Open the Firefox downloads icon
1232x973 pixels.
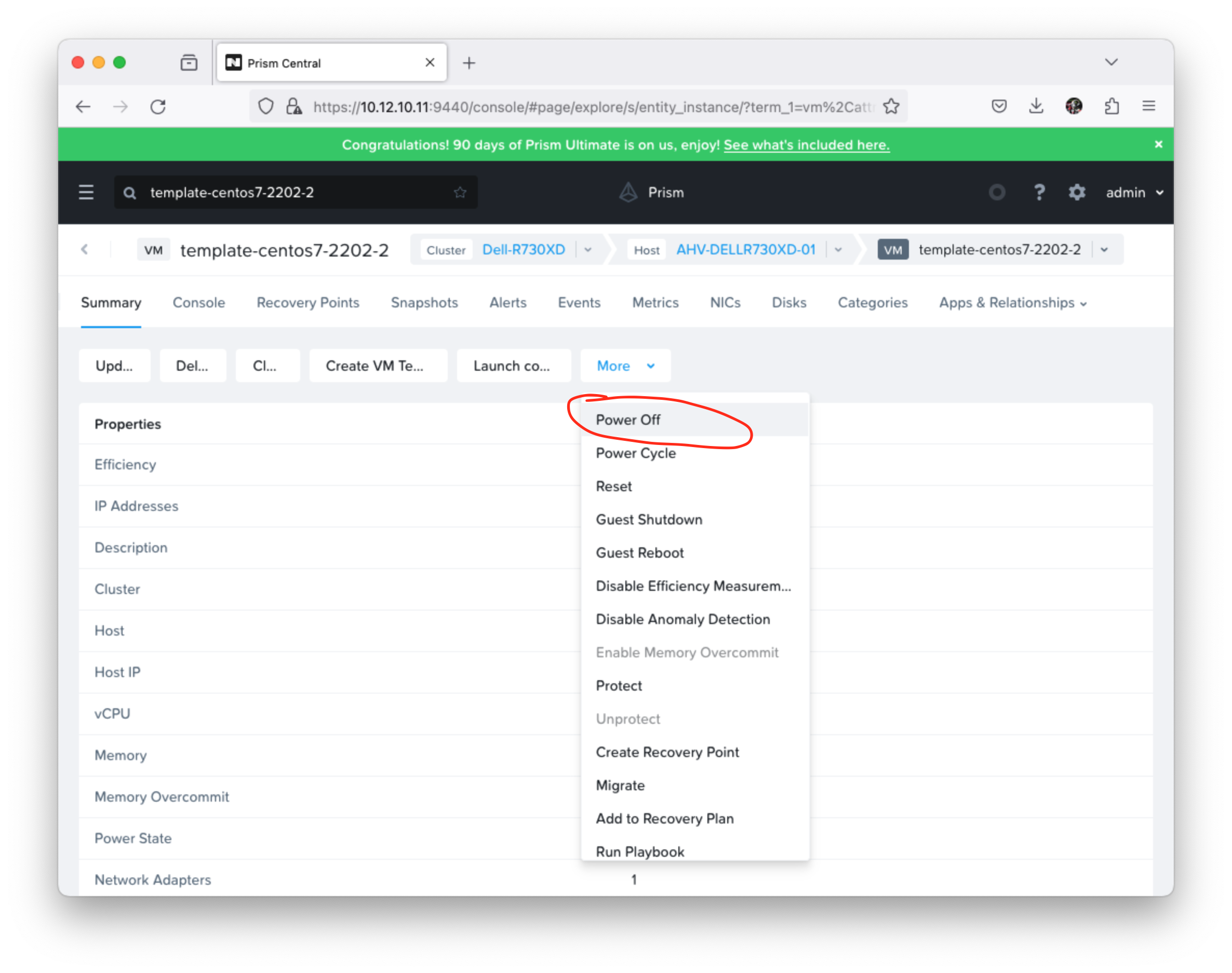1036,106
